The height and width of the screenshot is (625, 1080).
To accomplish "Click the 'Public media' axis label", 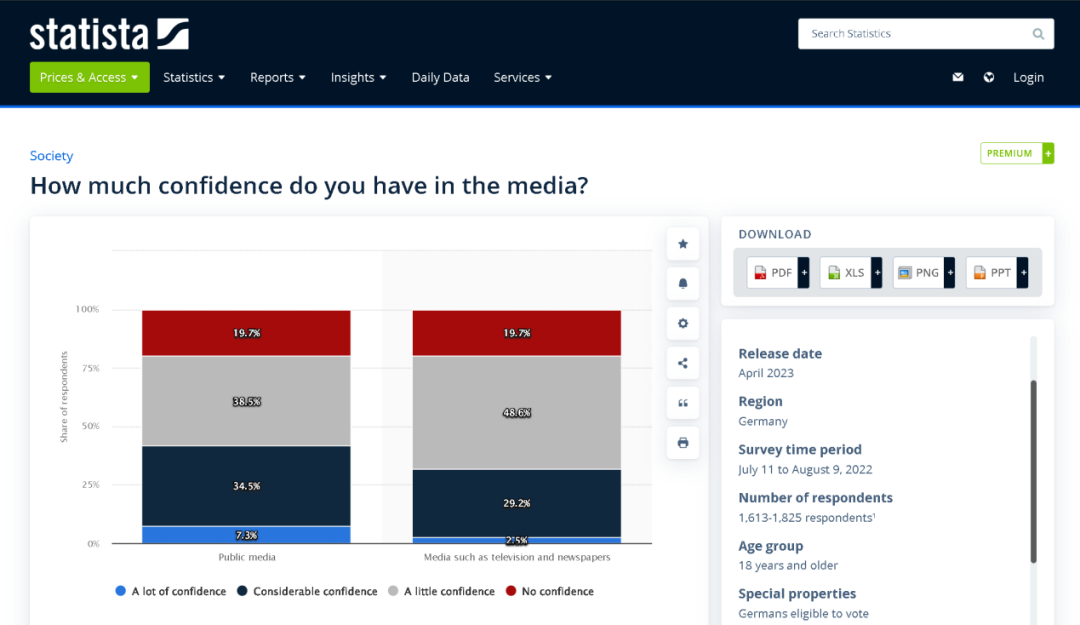I will tap(247, 557).
